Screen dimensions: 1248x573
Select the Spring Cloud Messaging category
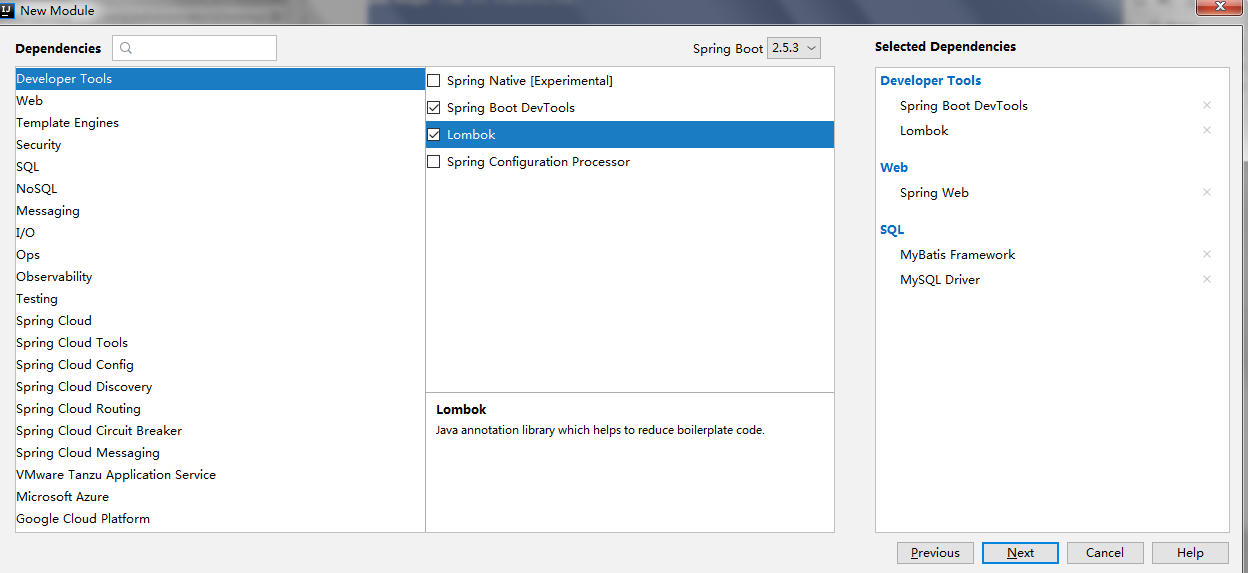pos(220,453)
